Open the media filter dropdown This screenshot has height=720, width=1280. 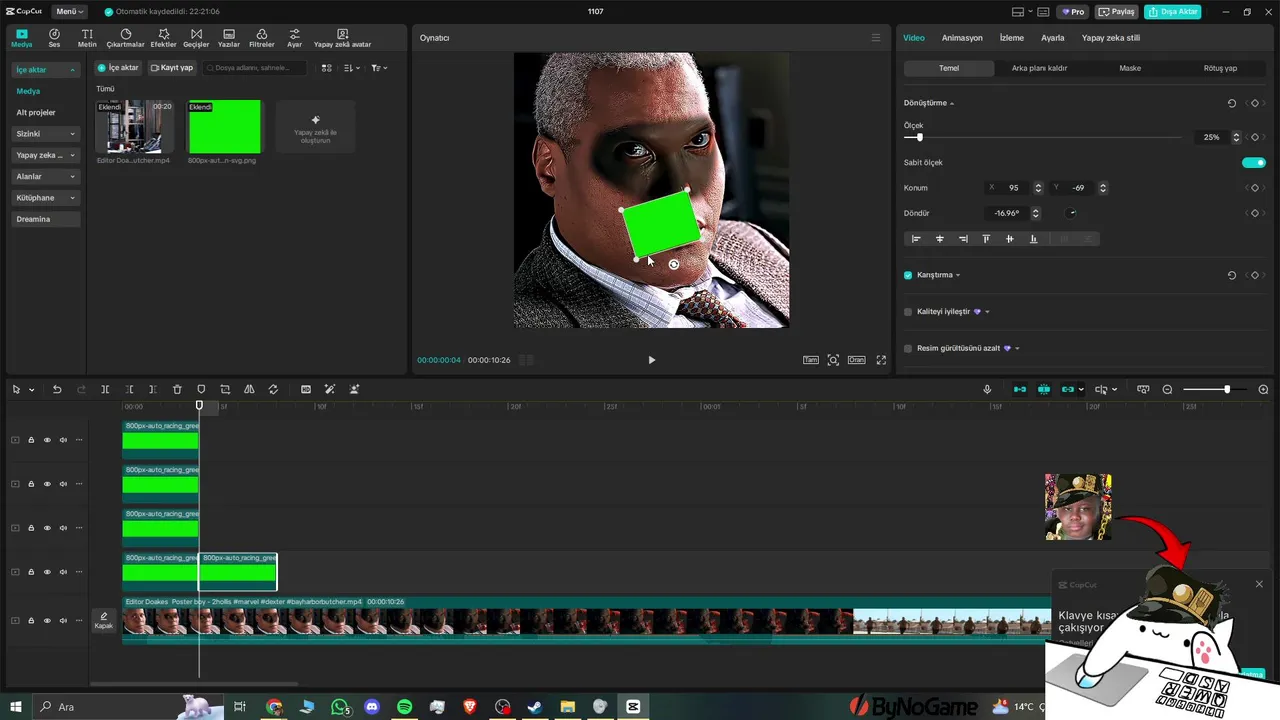(x=379, y=68)
